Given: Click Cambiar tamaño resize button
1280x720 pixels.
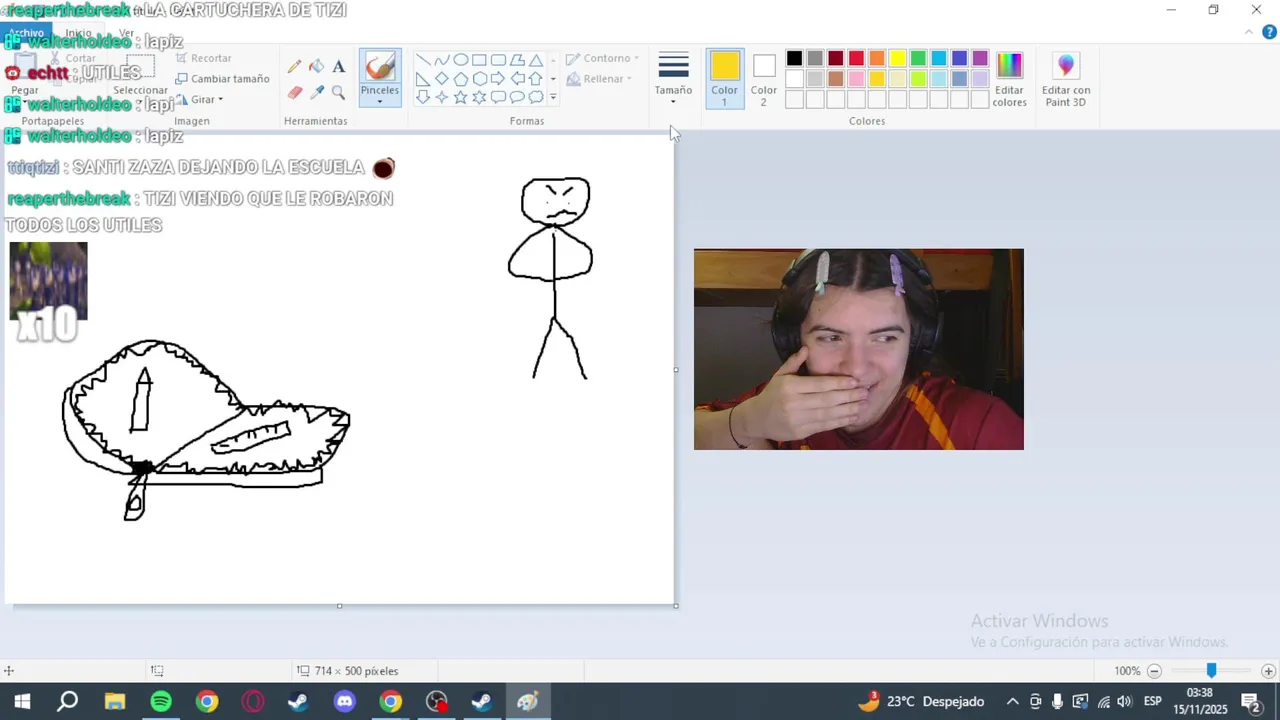Looking at the screenshot, I should pyautogui.click(x=222, y=79).
